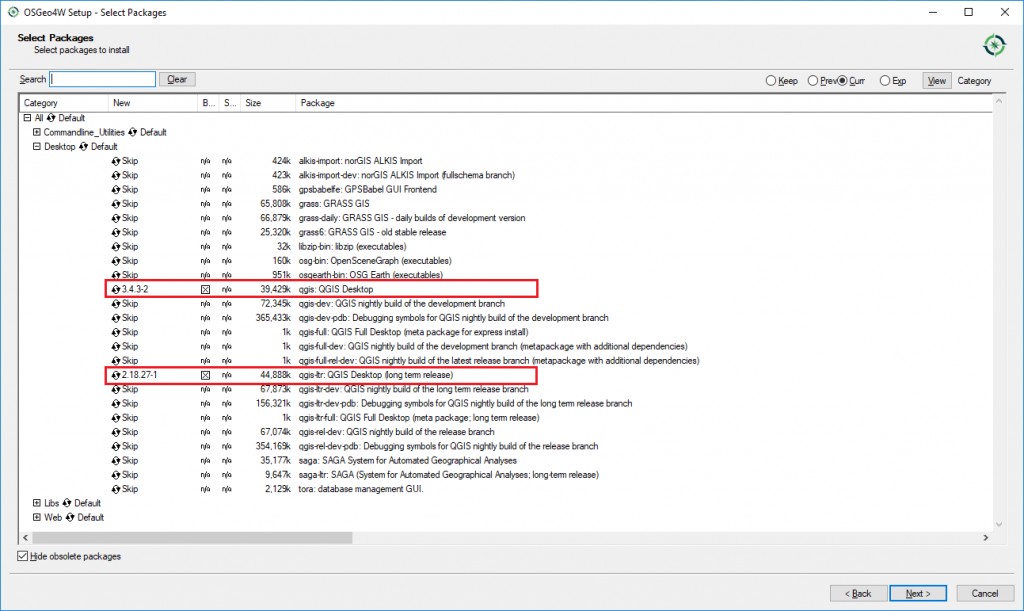Viewport: 1024px width, 611px height.
Task: Click cycle icon for alkis-import-dev package
Action: tap(116, 176)
